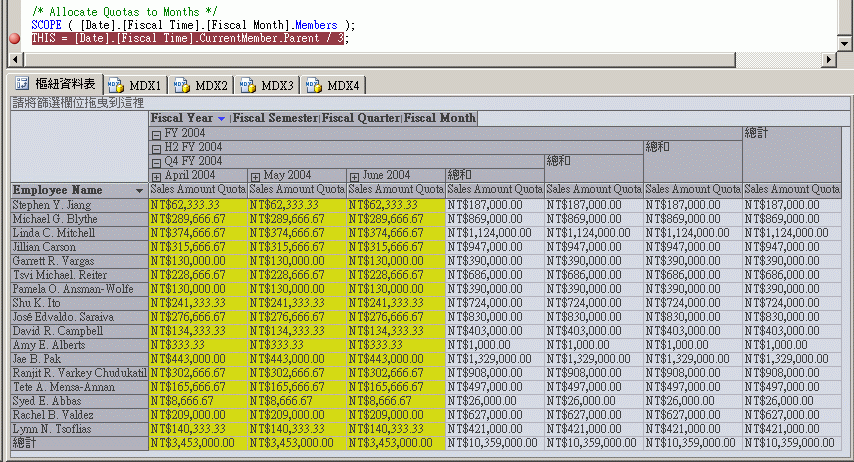The height and width of the screenshot is (462, 854).
Task: Click Syed E. Abbas' June cell NT$8,666.67
Action: click(x=396, y=401)
